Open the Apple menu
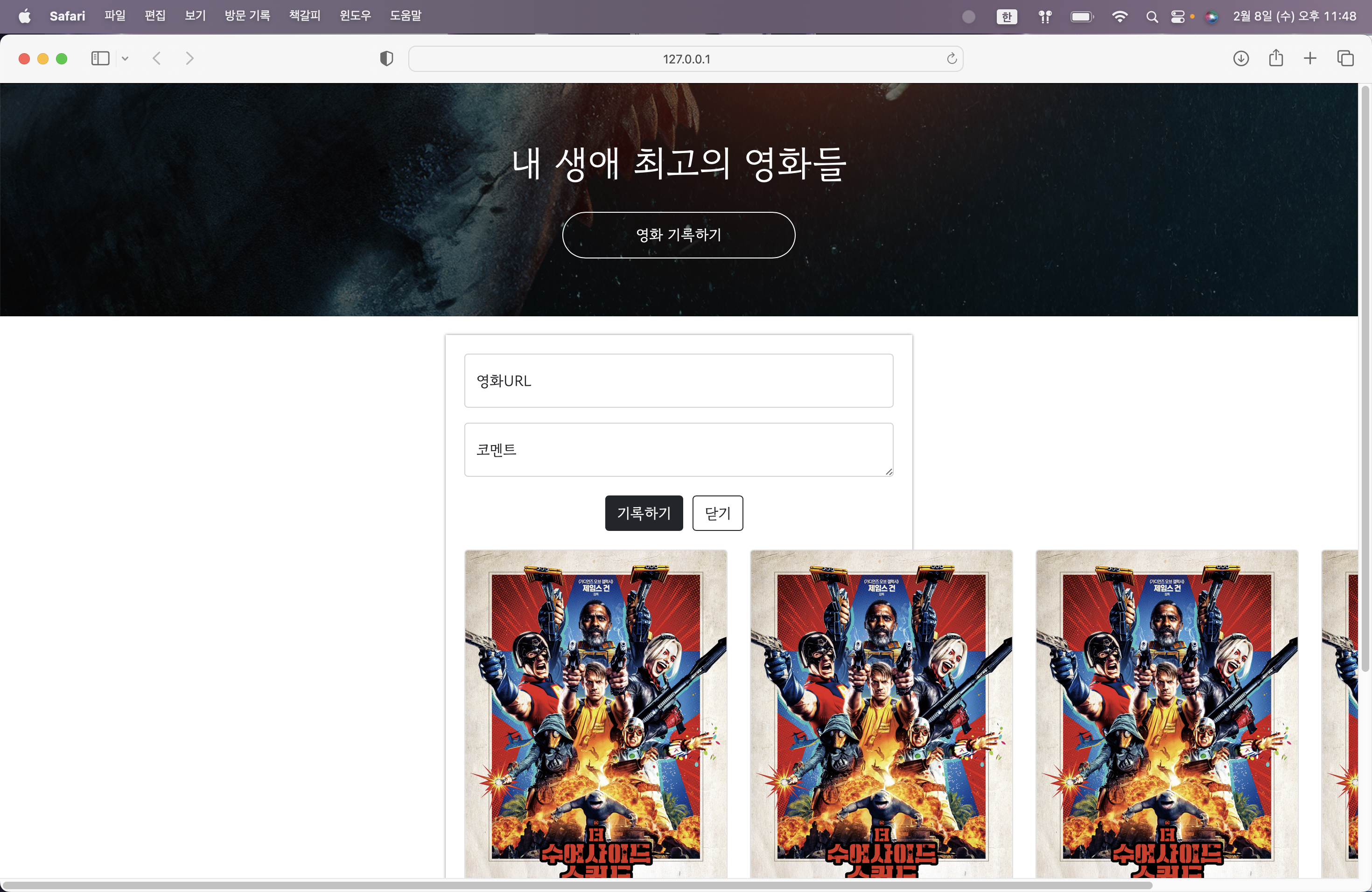 (x=25, y=16)
